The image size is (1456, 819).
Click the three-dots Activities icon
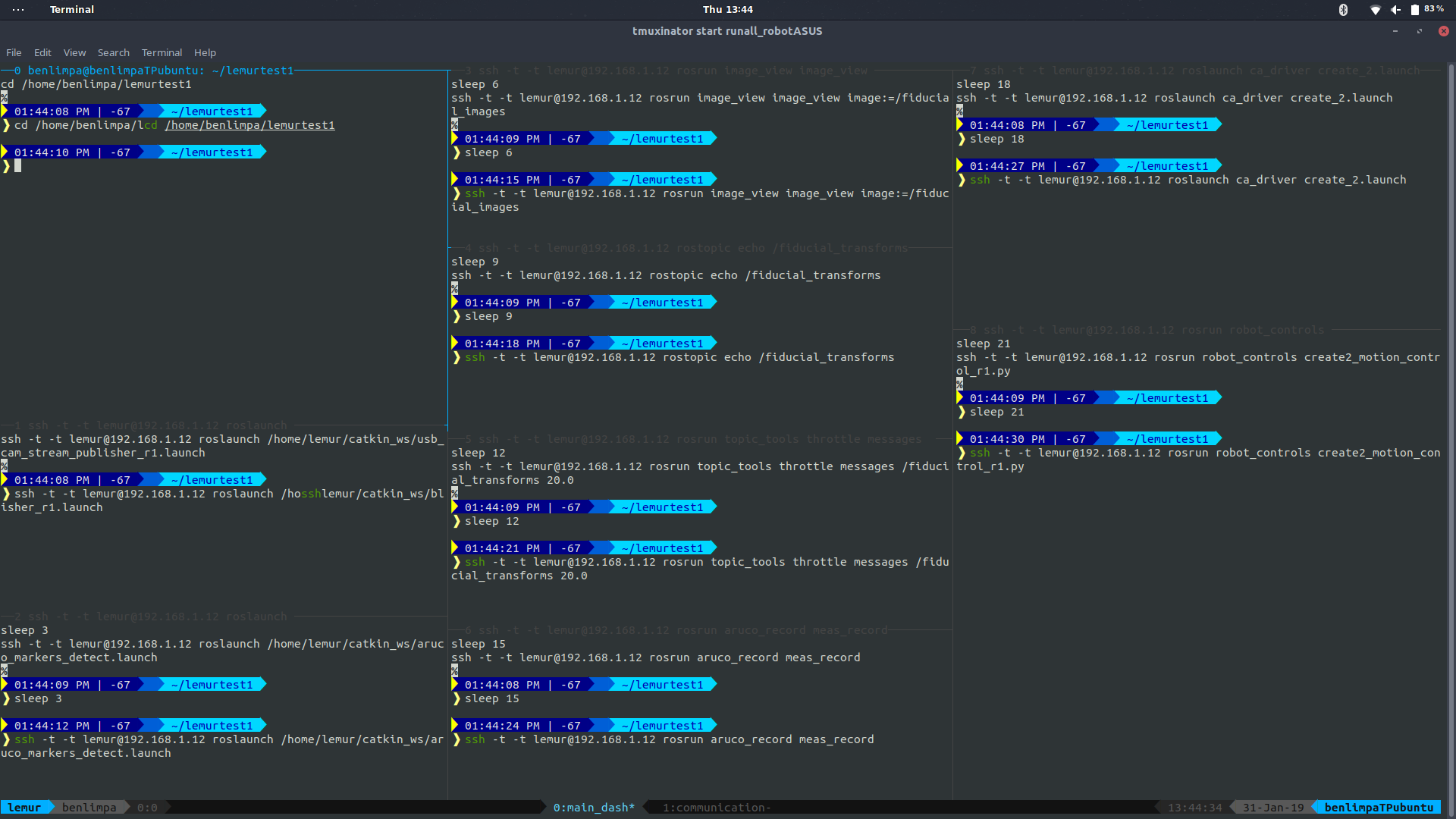[18, 10]
